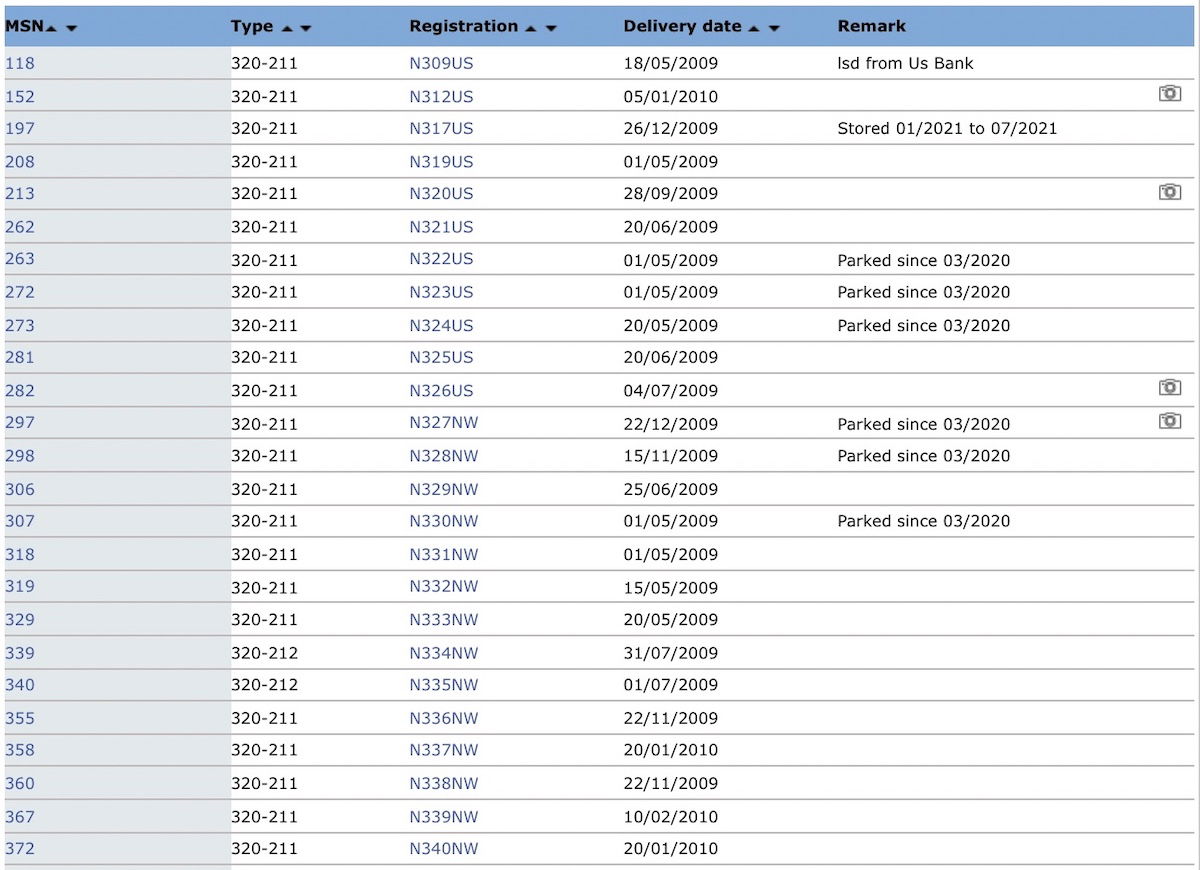Open MSN 306 link
Image resolution: width=1200 pixels, height=870 pixels.
pyautogui.click(x=19, y=489)
